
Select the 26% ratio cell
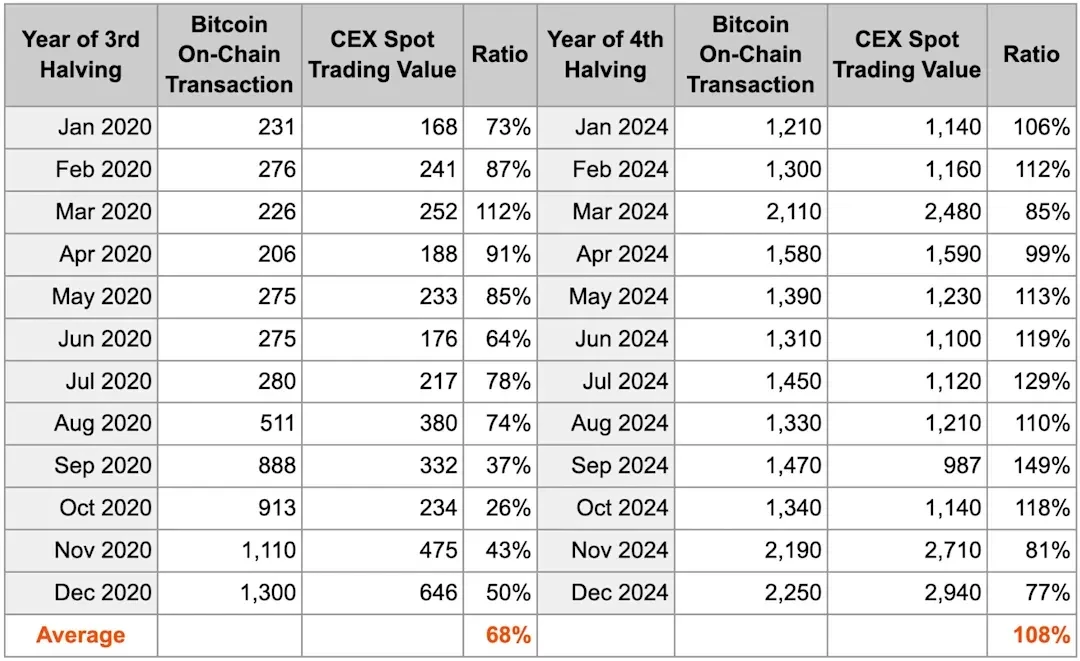coord(508,508)
